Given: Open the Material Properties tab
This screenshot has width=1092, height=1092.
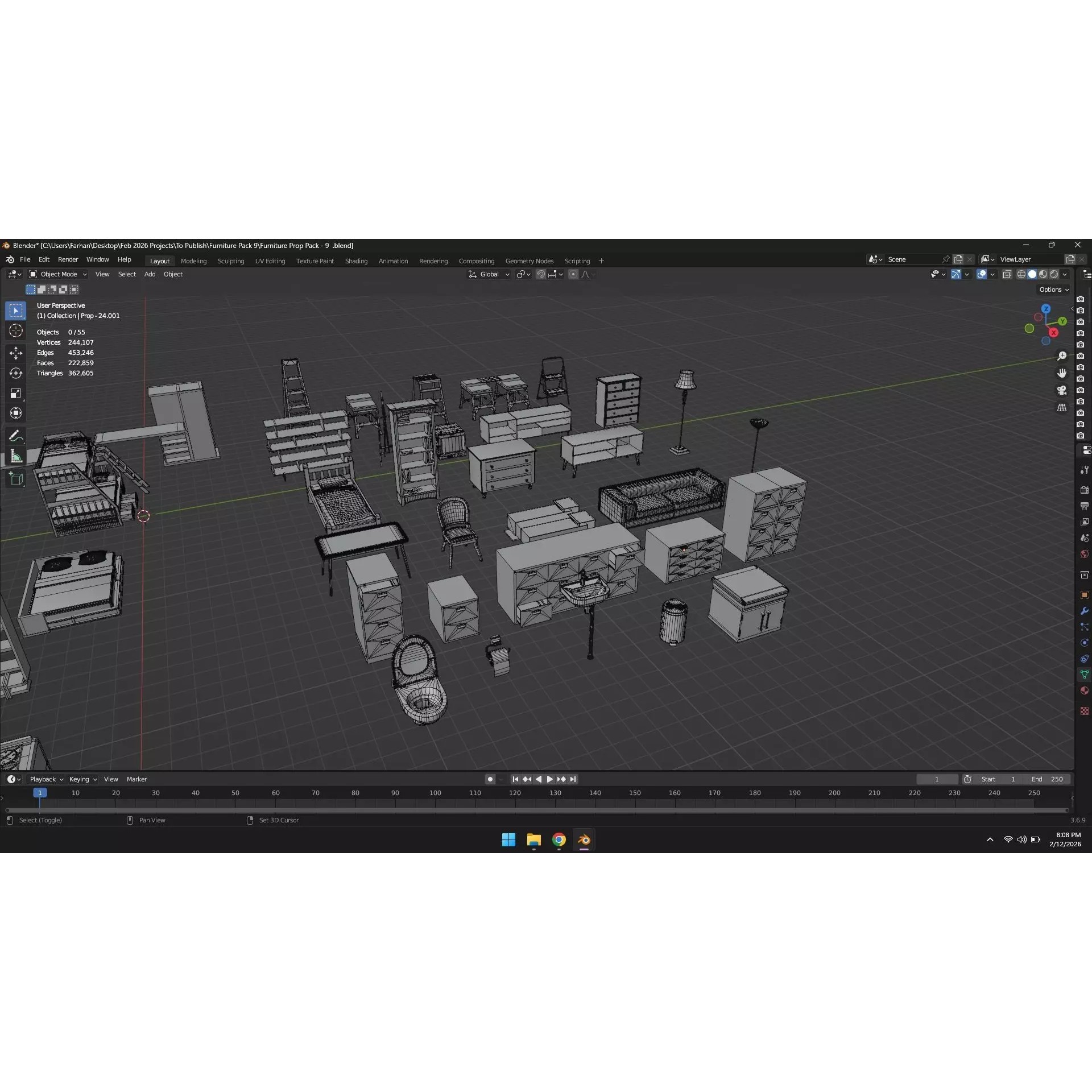Looking at the screenshot, I should pyautogui.click(x=1084, y=690).
